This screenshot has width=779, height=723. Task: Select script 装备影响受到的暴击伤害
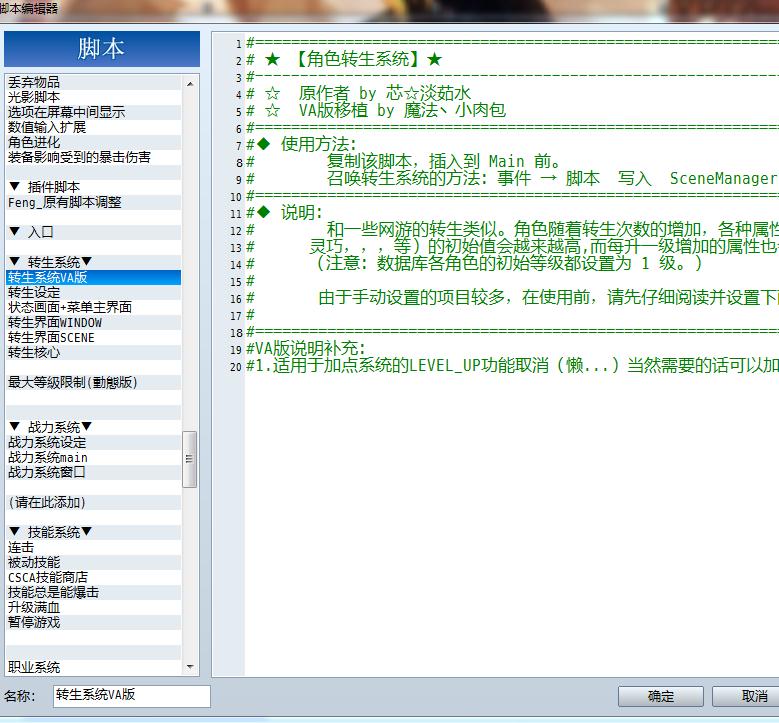click(93, 157)
